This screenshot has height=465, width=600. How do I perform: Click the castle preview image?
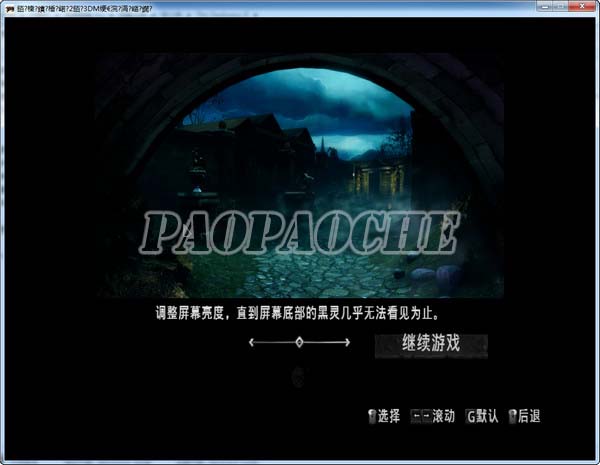click(300, 175)
